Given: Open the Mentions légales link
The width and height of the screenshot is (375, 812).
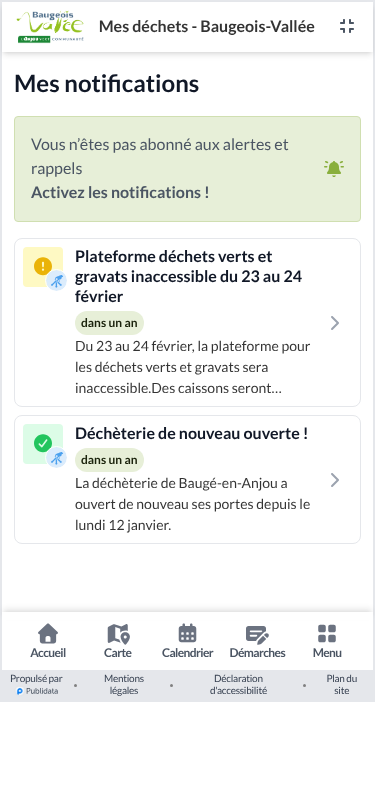Looking at the screenshot, I should pos(124,685).
